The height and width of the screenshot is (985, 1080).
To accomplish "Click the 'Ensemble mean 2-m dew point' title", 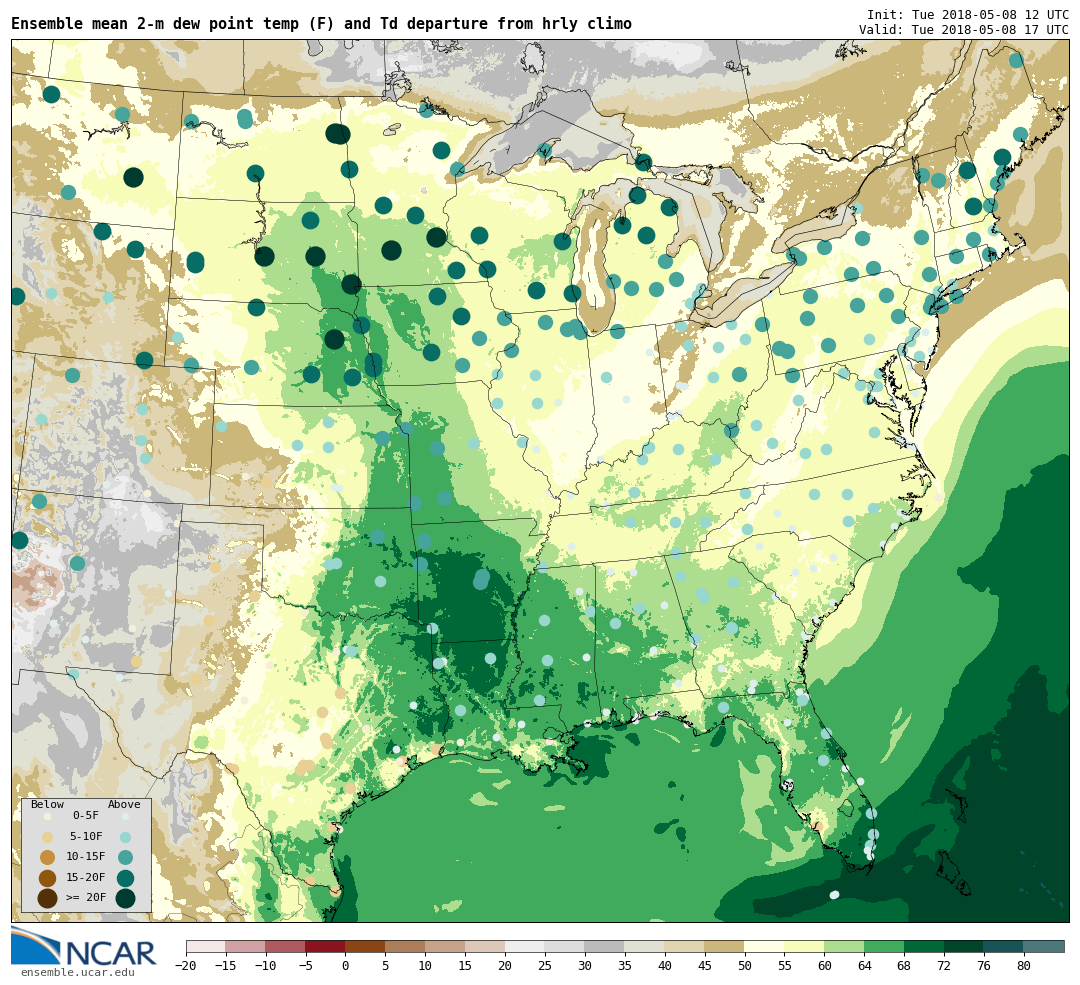I will 321,23.
